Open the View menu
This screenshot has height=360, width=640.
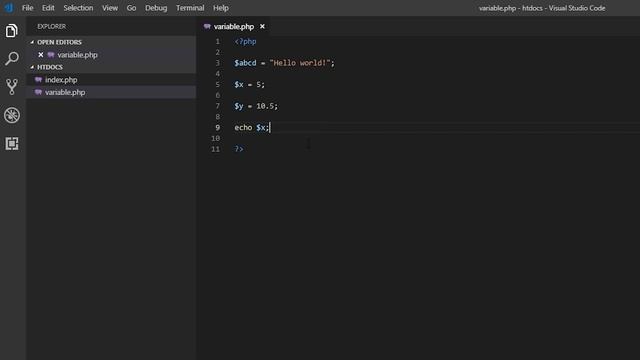click(x=110, y=8)
